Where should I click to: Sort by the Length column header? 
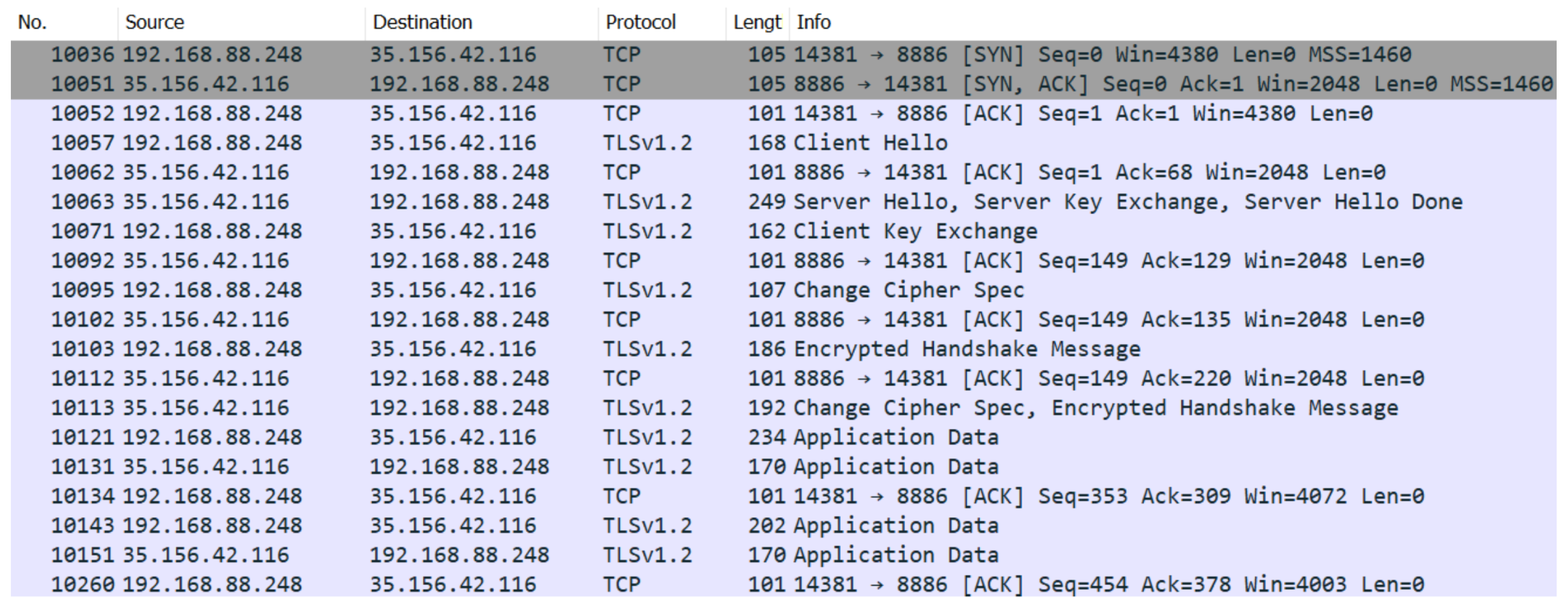pos(757,23)
